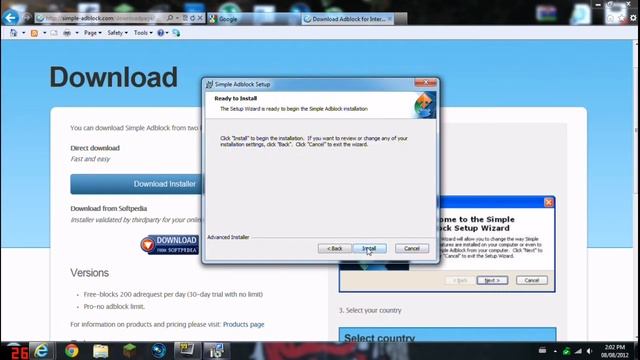This screenshot has width=640, height=360.
Task: Cancel the Simple Adblock Setup wizard
Action: 412,248
